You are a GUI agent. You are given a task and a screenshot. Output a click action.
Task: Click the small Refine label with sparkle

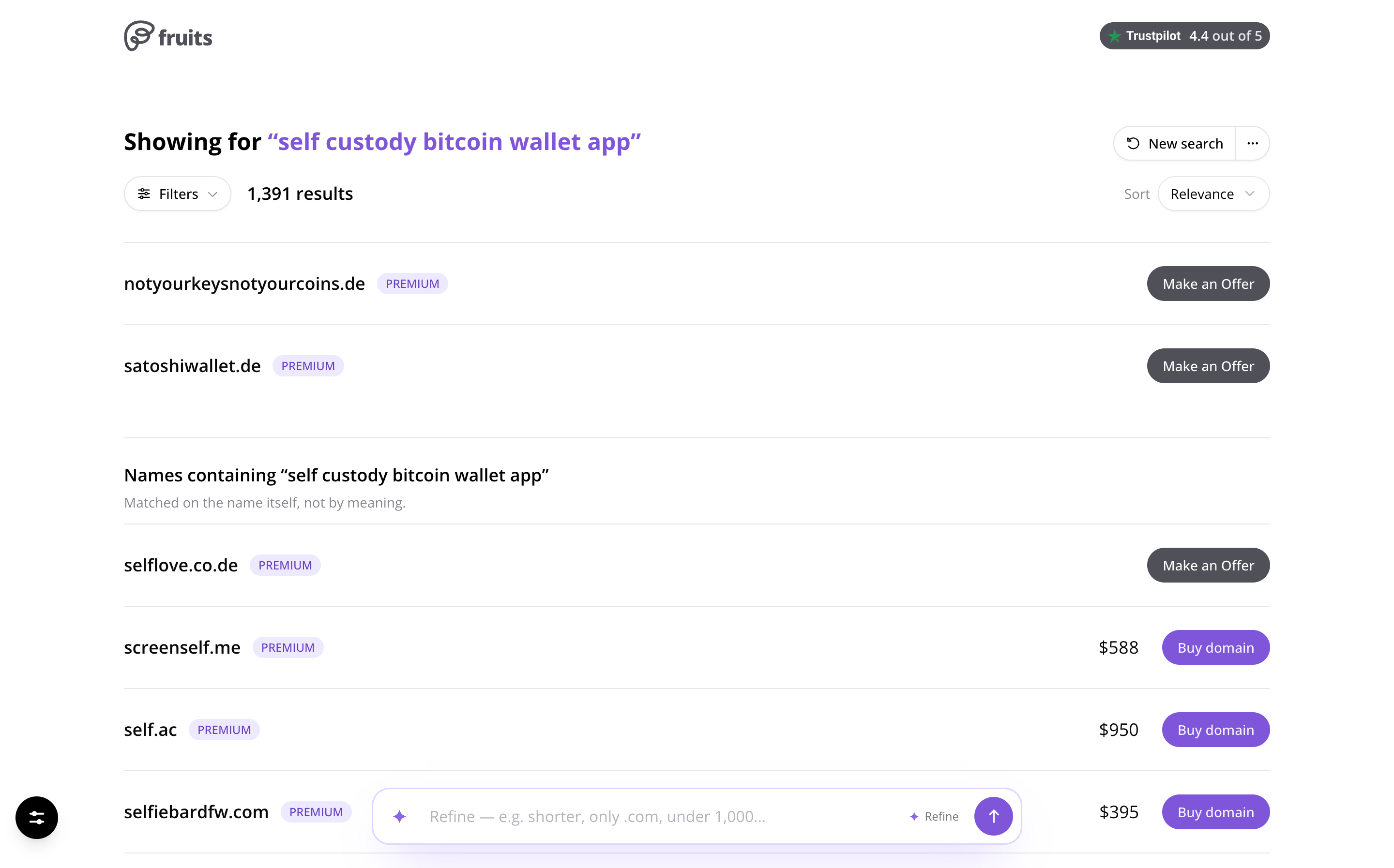point(934,816)
